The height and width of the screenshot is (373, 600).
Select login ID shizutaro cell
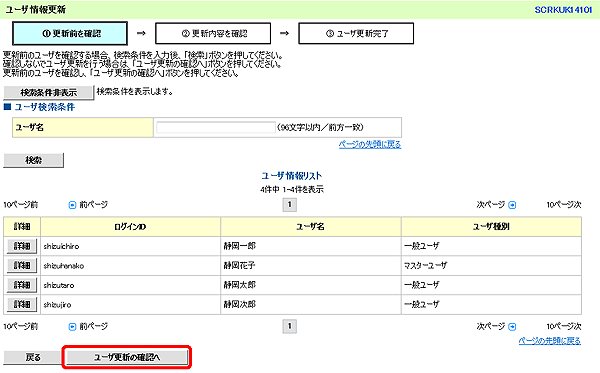pyautogui.click(x=130, y=285)
